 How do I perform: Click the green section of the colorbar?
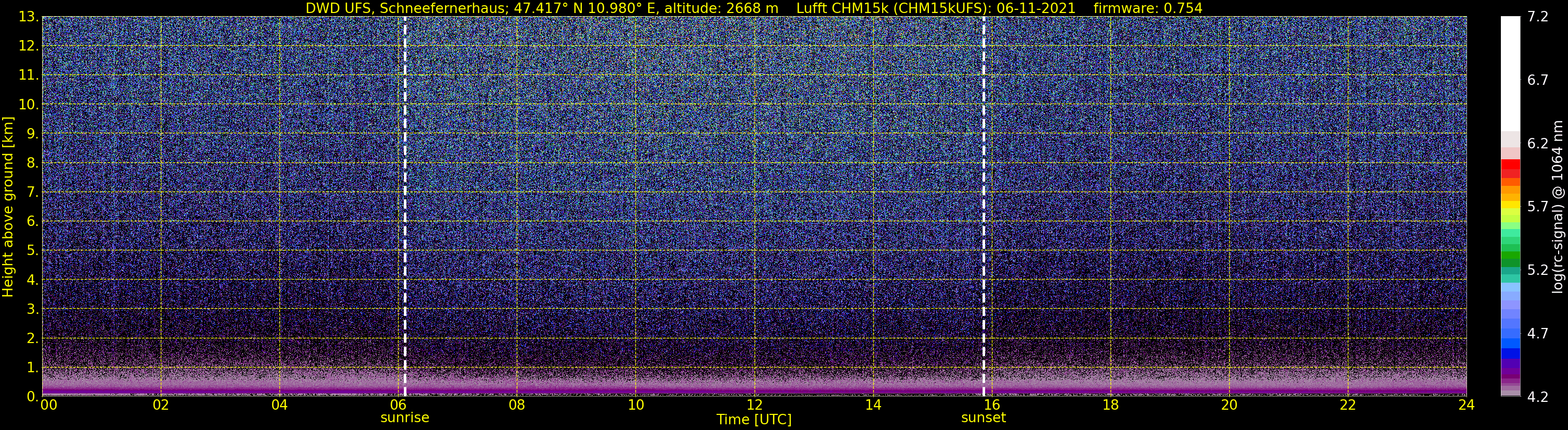[x=1510, y=256]
